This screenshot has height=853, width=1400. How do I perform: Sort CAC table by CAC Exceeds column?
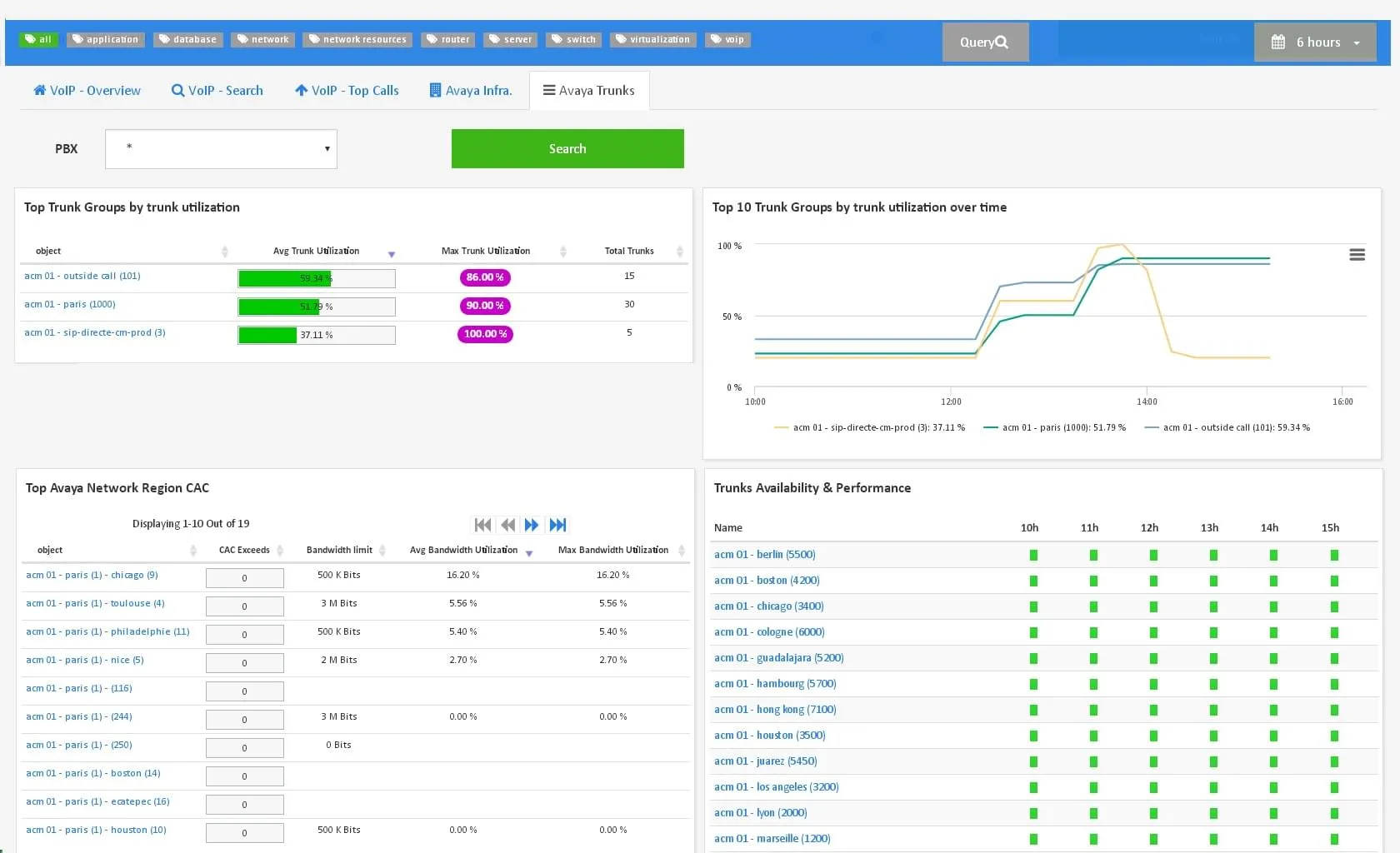point(280,551)
